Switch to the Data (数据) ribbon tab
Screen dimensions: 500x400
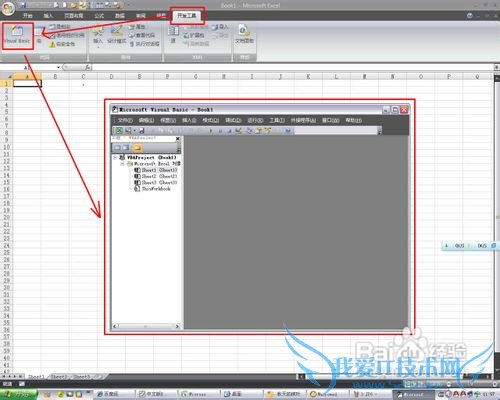tap(120, 16)
